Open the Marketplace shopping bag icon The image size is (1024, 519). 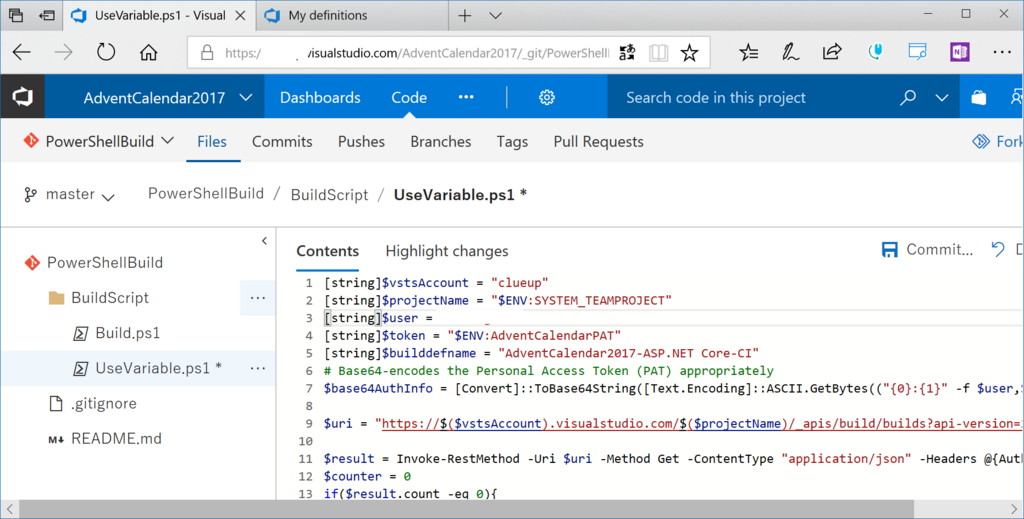[x=978, y=97]
